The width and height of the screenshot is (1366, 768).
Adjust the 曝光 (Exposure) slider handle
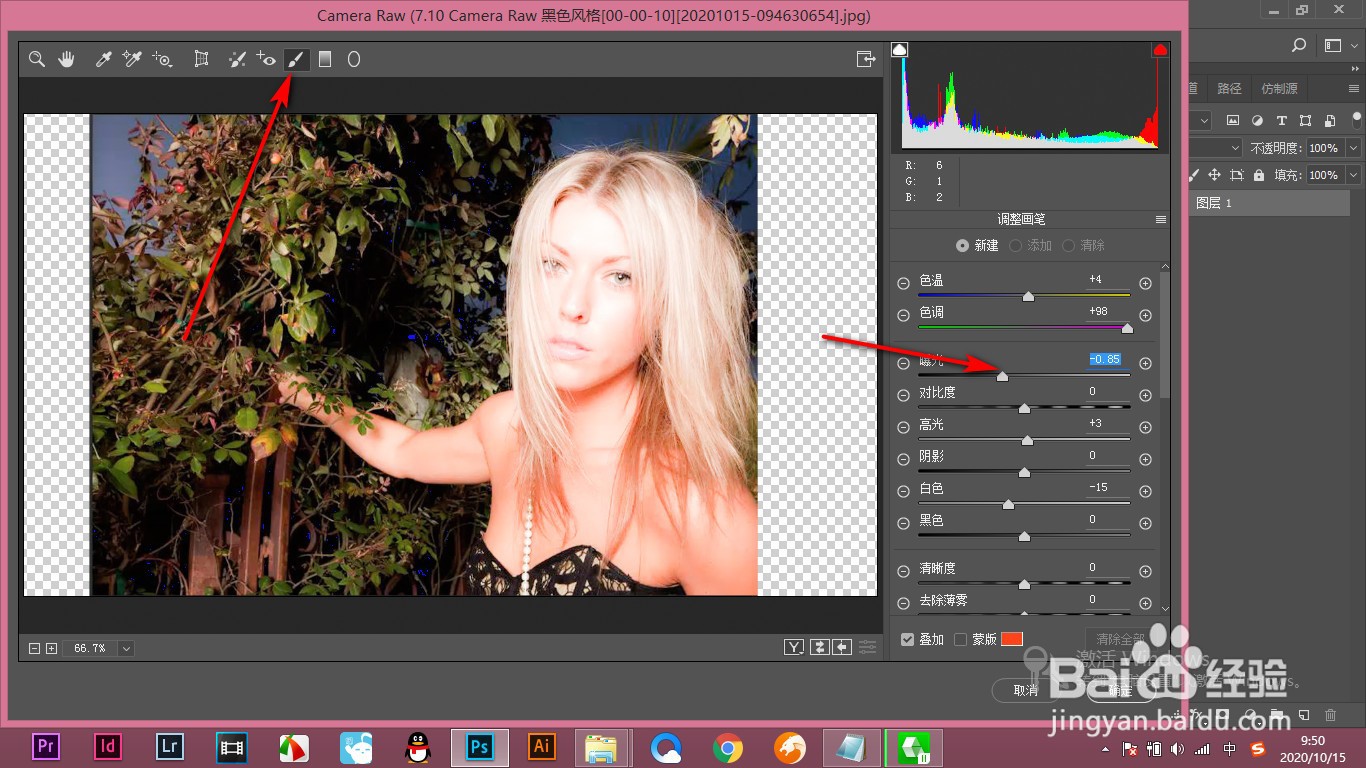point(1002,376)
